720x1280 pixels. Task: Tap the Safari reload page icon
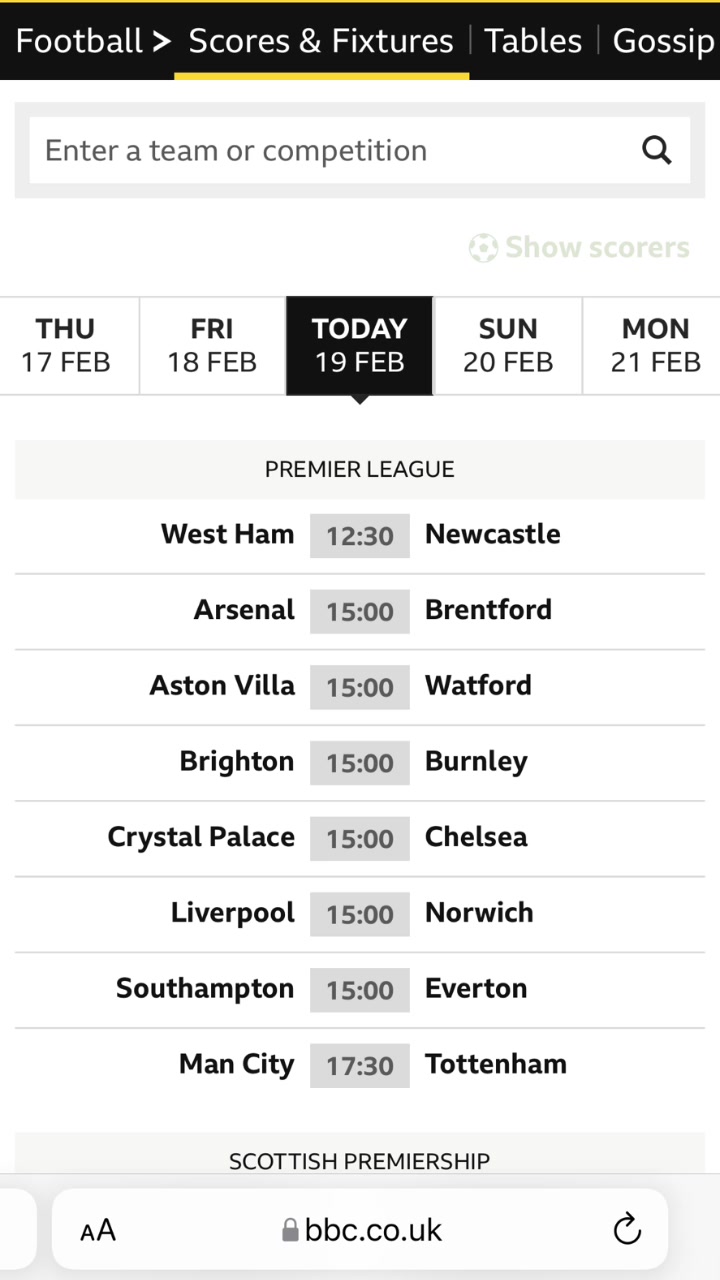coord(627,1229)
